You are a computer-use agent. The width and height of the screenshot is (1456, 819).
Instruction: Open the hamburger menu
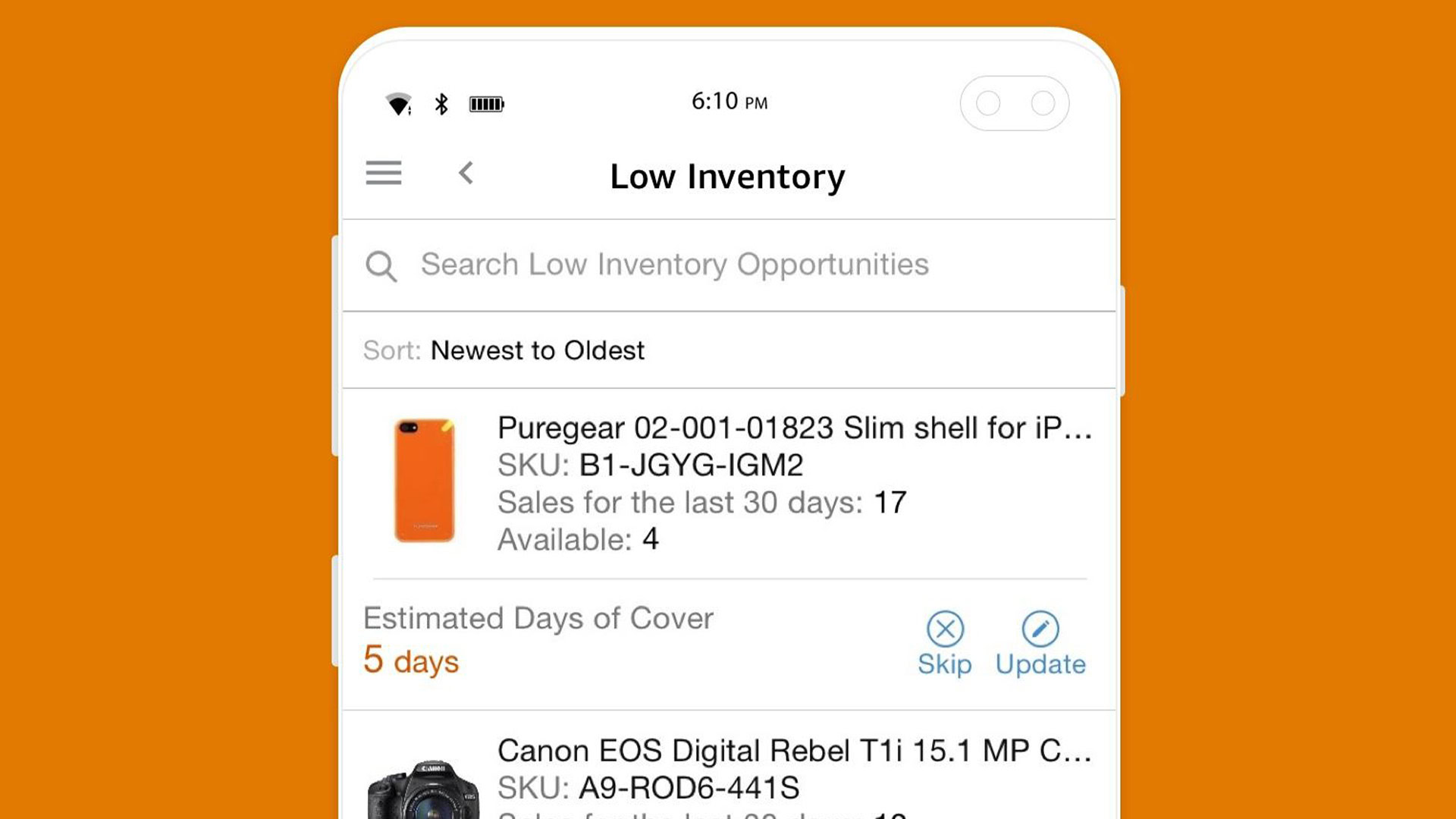pyautogui.click(x=384, y=174)
